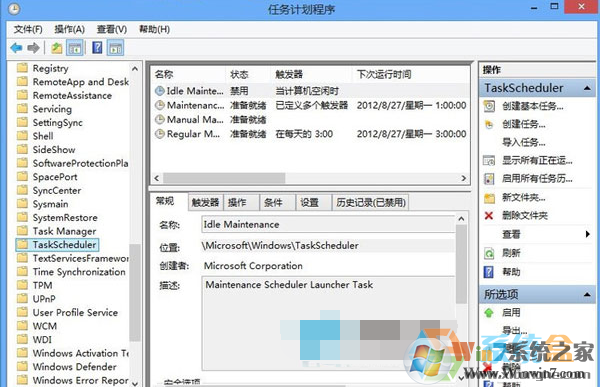Image resolution: width=601 pixels, height=387 pixels.
Task: Sort by 下次运行时间 column header
Action: point(410,74)
